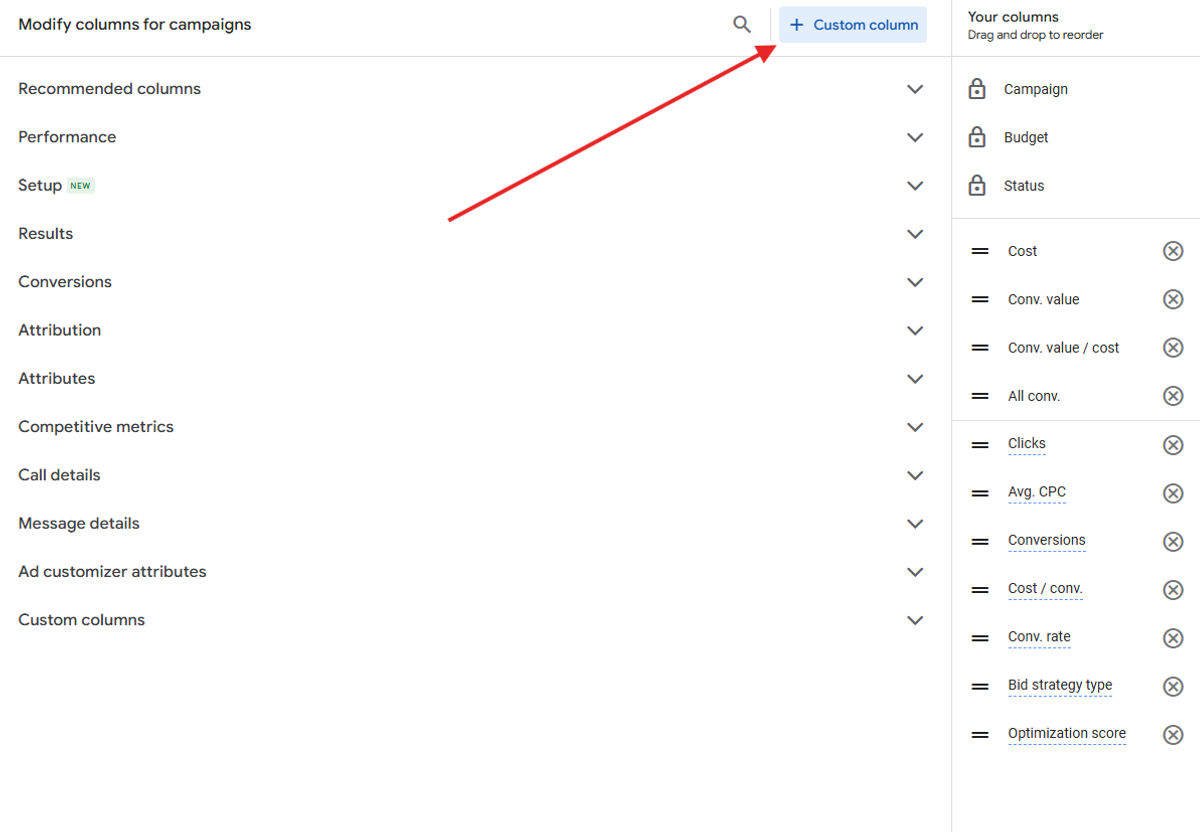Remove the Avg. CPC column
Screen dimensions: 1200x832
1173,493
